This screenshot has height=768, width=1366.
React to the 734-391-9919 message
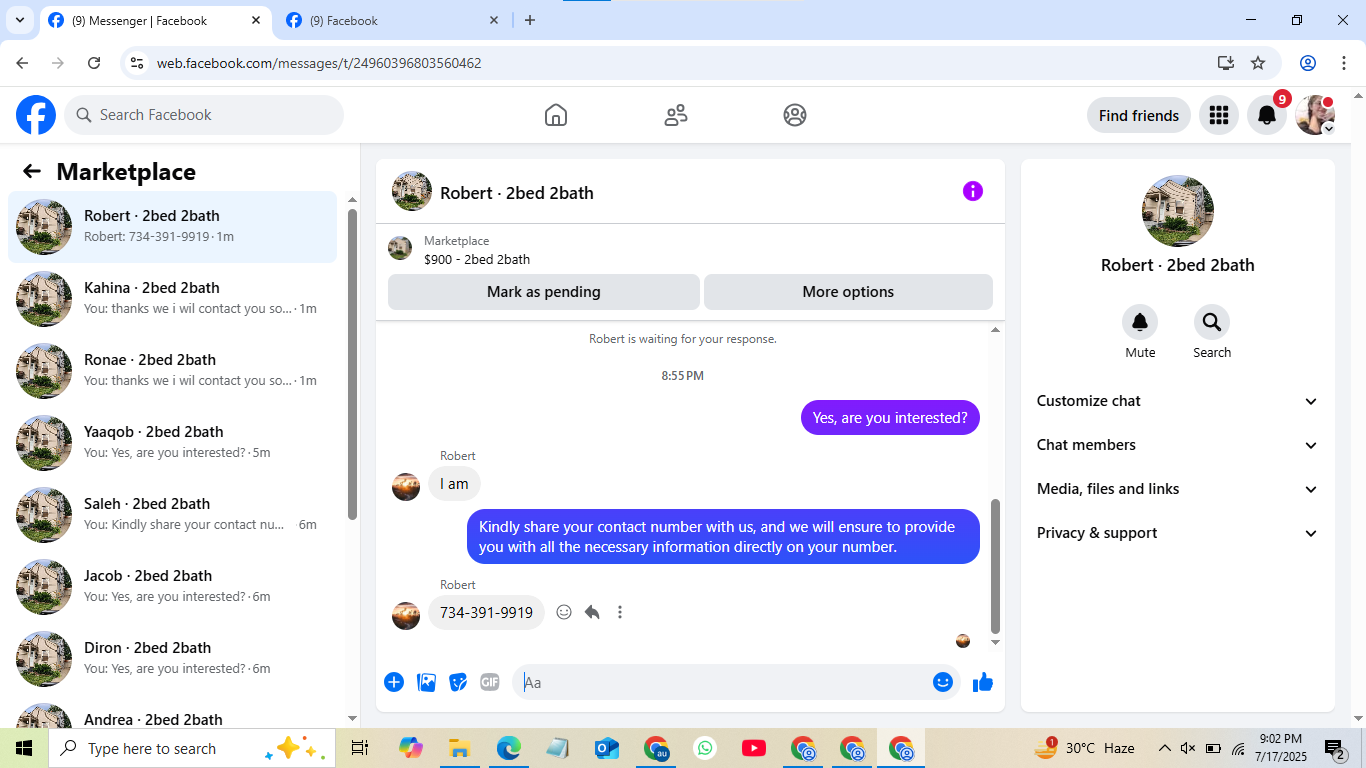(564, 612)
